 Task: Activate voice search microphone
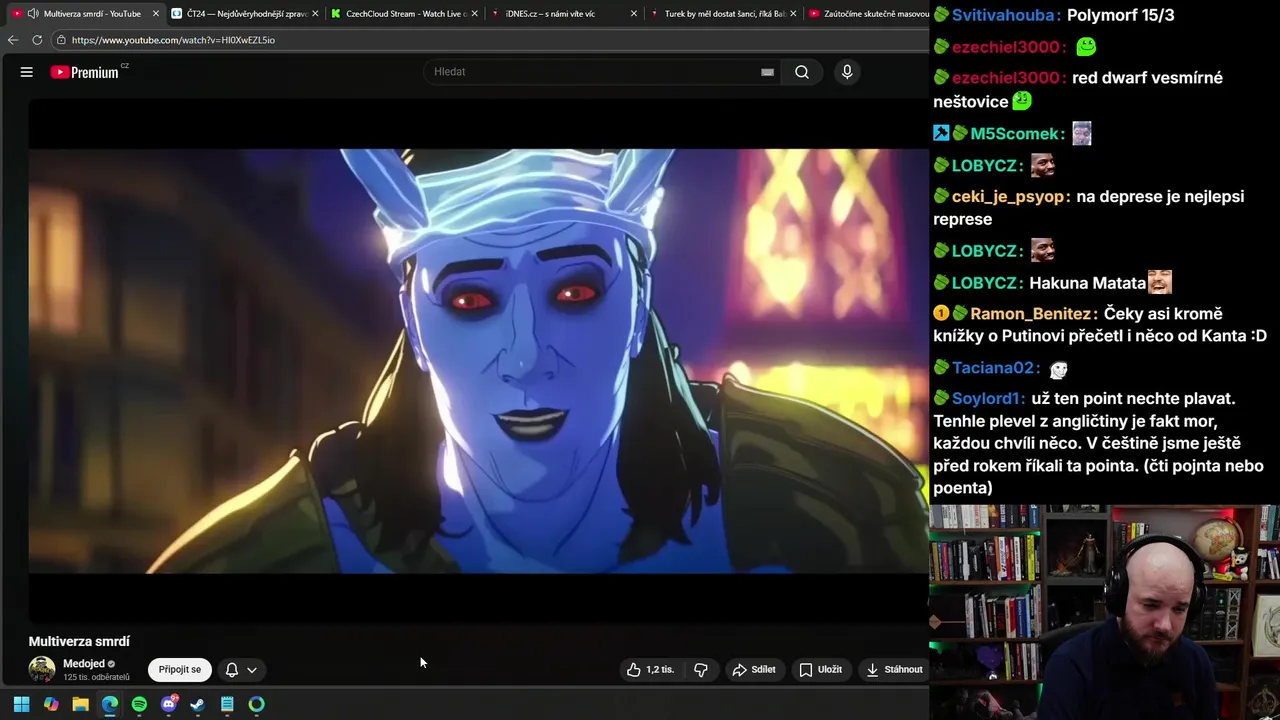click(x=847, y=72)
